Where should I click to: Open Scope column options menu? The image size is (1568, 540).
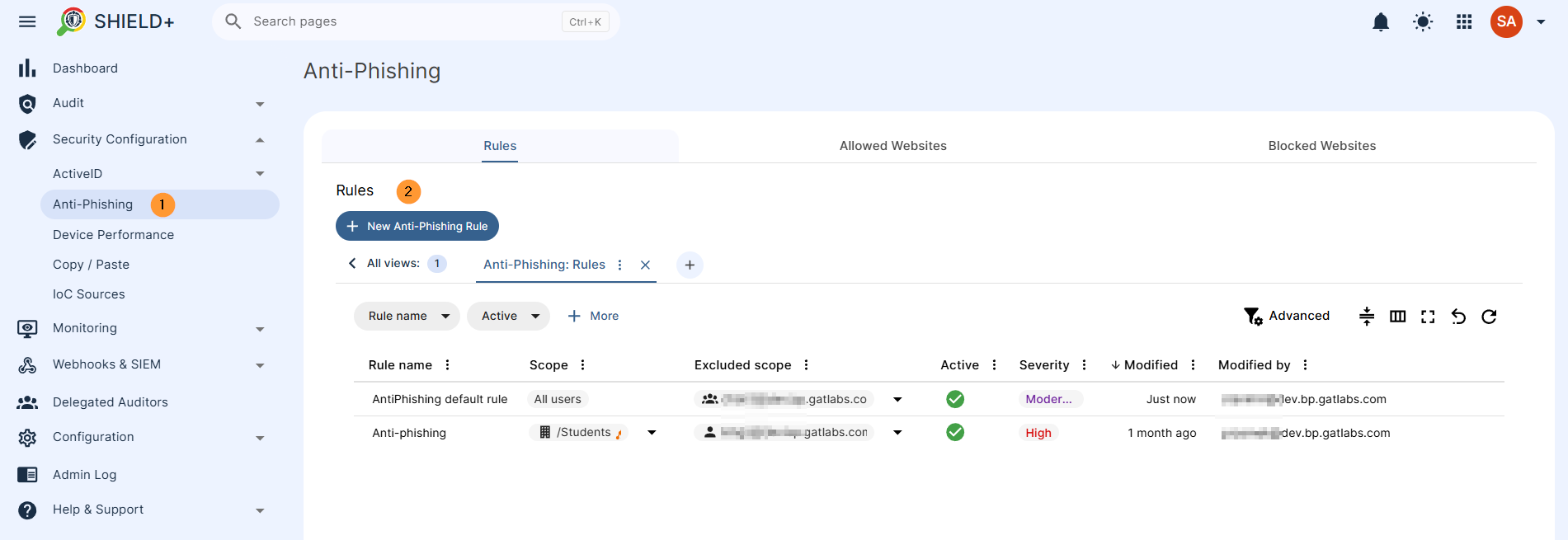582,365
